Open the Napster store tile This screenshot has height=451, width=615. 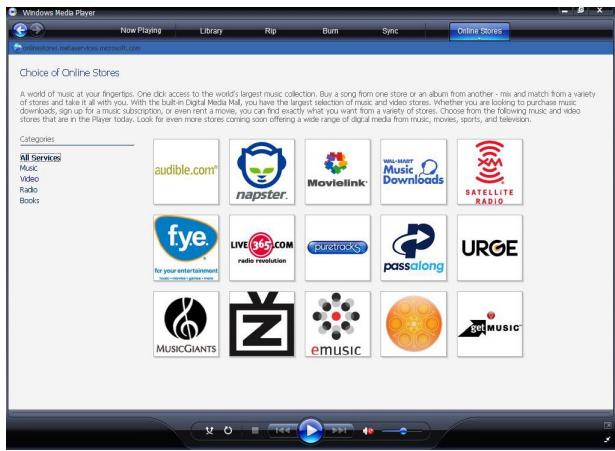click(262, 171)
